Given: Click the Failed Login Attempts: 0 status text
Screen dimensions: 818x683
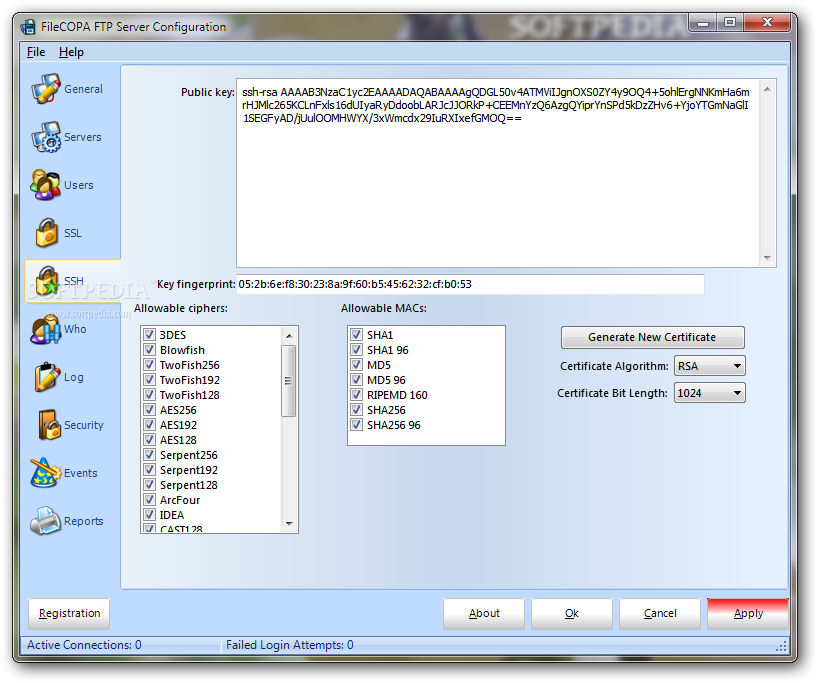Looking at the screenshot, I should coord(290,645).
